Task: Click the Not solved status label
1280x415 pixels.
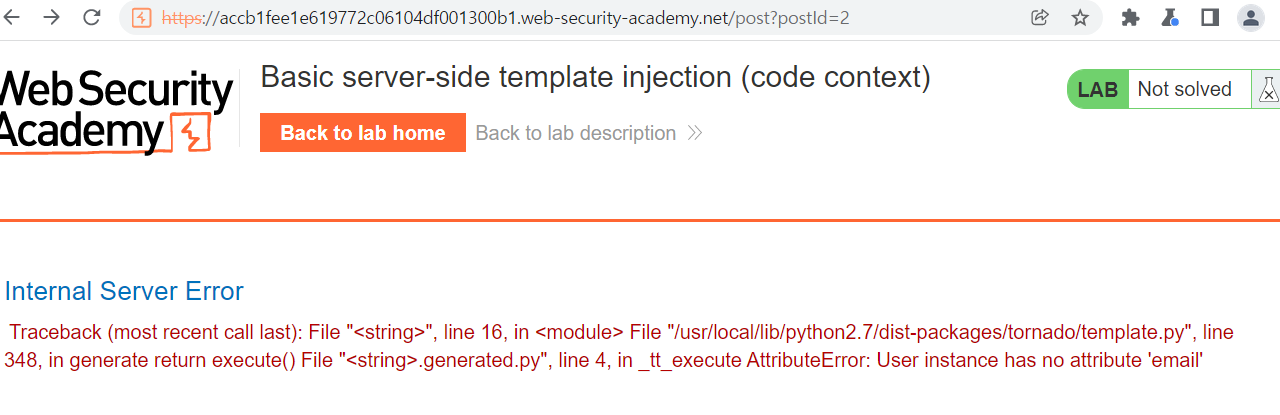Action: pos(1185,90)
